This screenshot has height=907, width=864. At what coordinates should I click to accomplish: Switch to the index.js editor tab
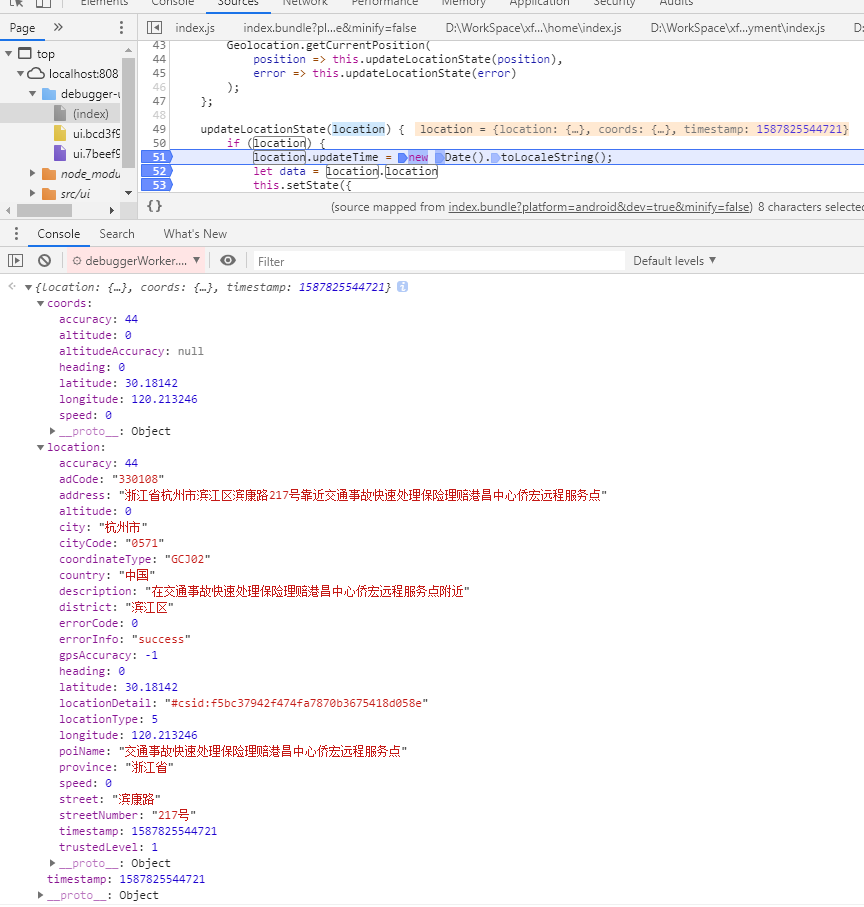click(x=195, y=28)
